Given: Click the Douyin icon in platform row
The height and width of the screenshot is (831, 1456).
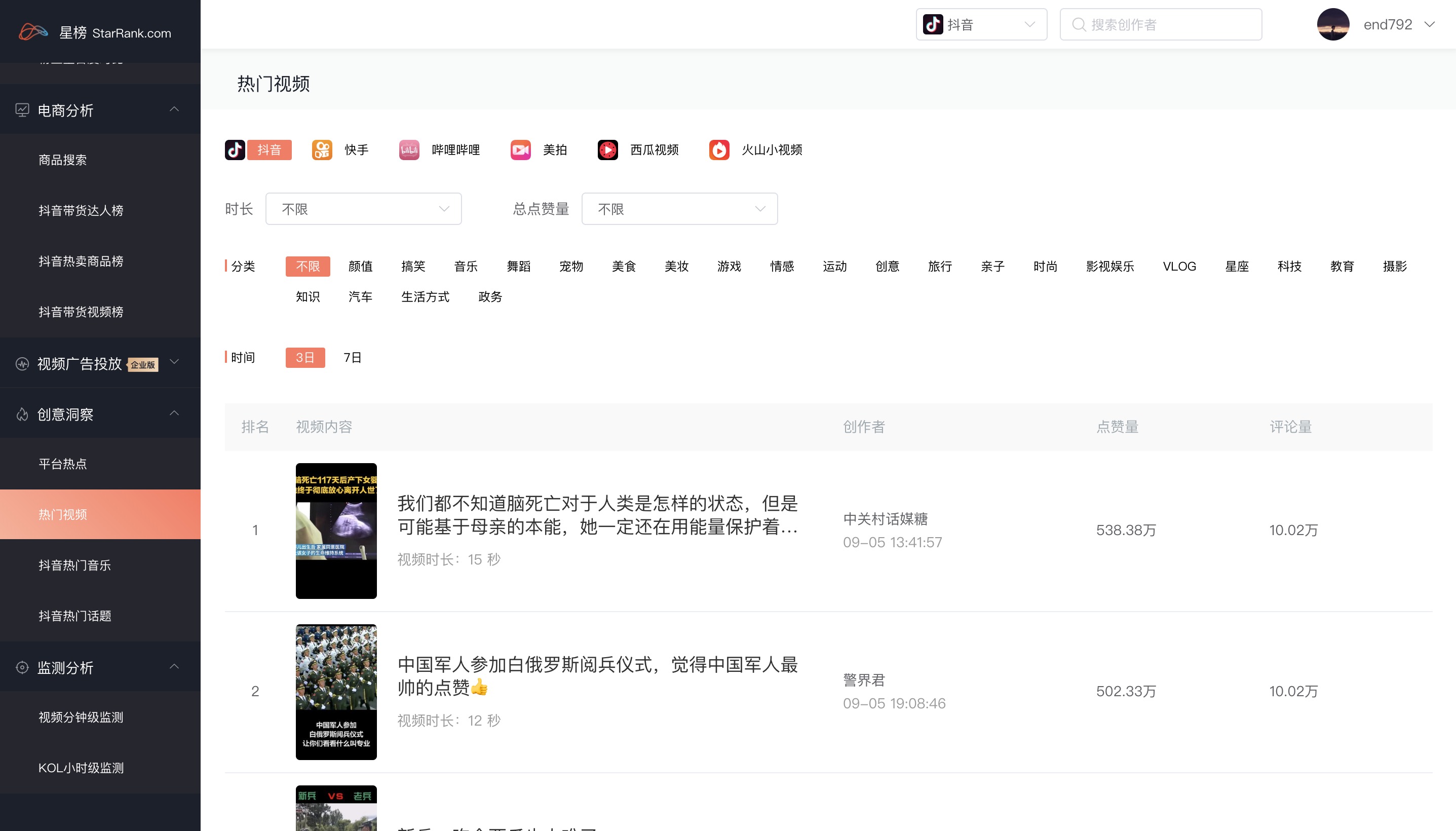Looking at the screenshot, I should coord(235,149).
